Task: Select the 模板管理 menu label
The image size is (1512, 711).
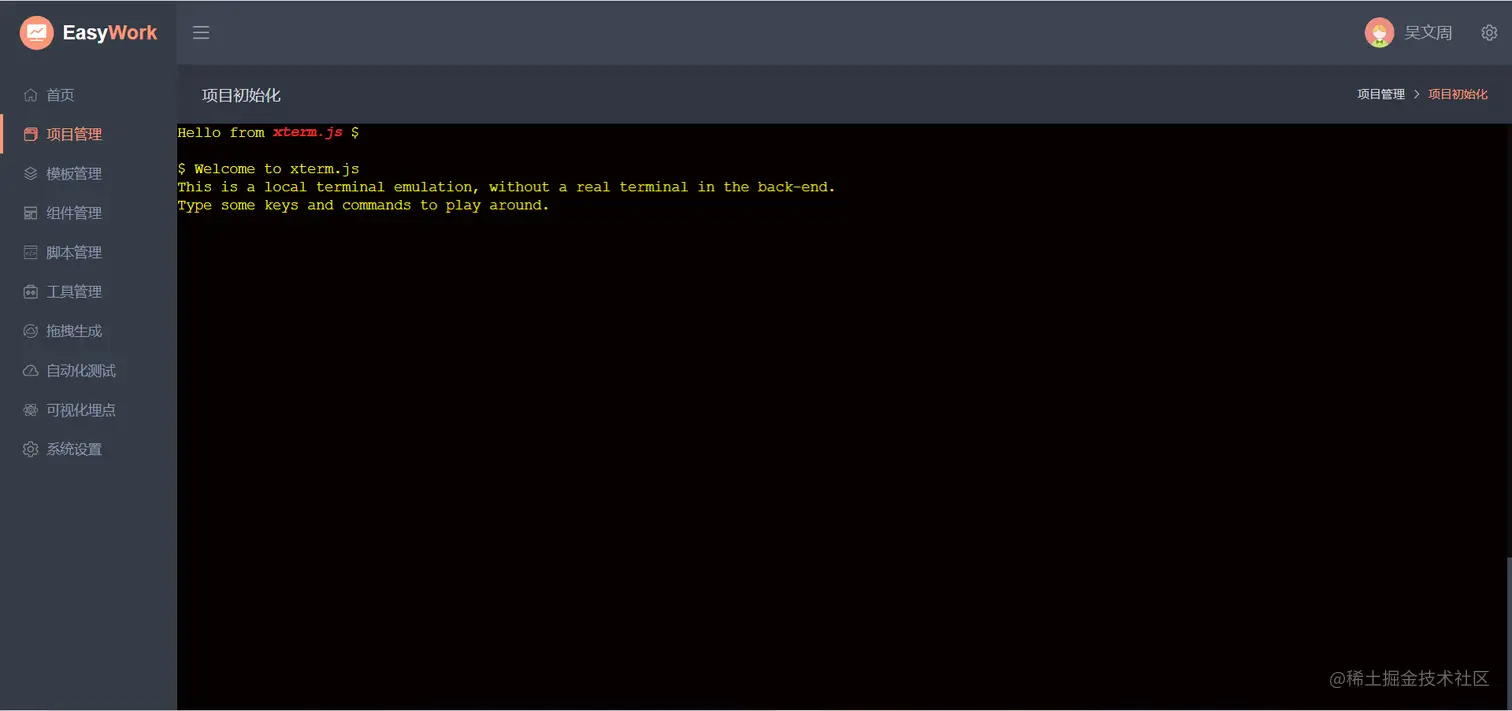Action: (74, 174)
